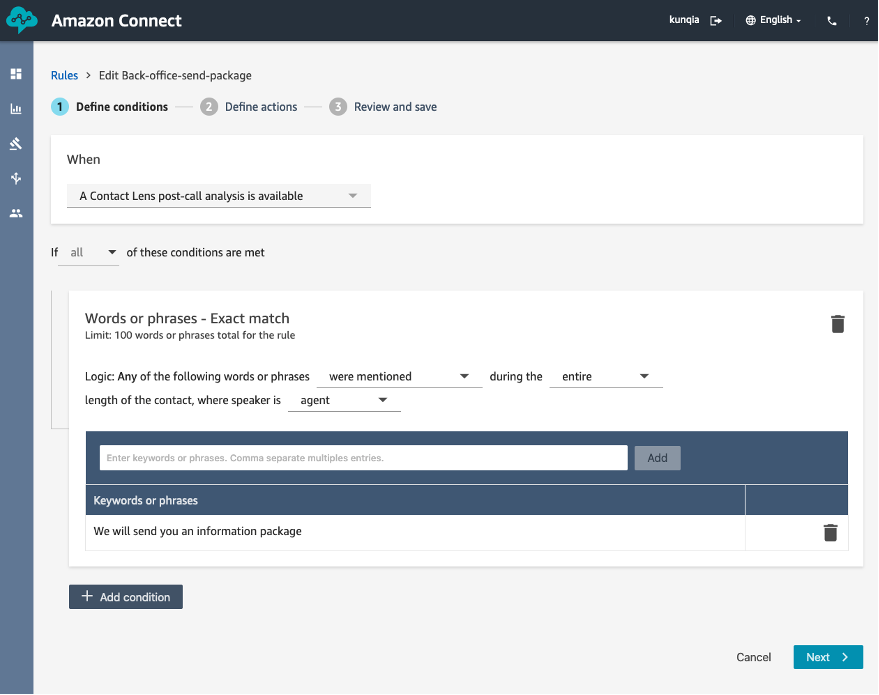Open the 'agent' speaker dropdown
Screen dimensions: 879x695
pyautogui.click(x=344, y=400)
